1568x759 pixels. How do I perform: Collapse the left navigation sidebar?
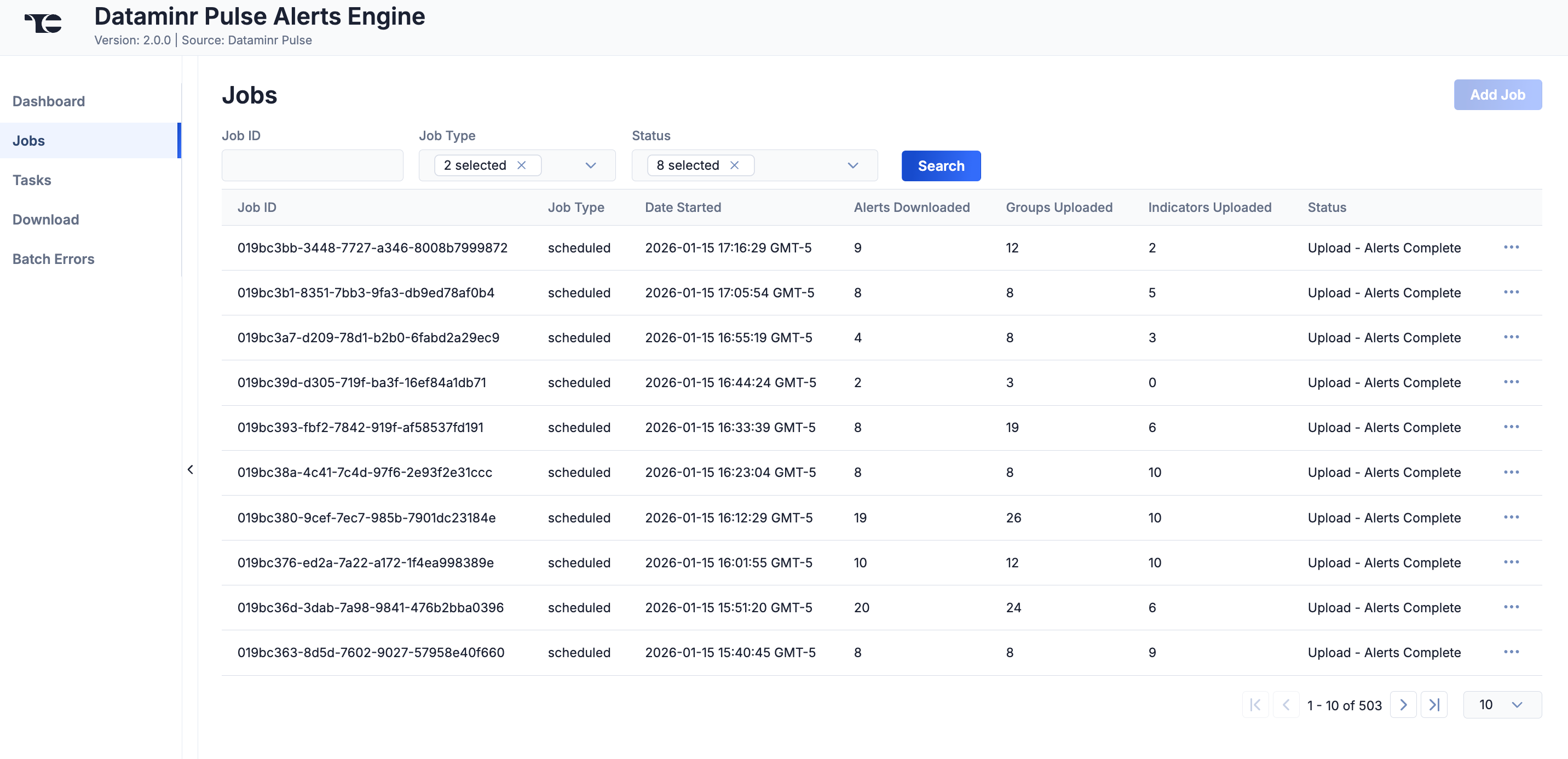[190, 469]
